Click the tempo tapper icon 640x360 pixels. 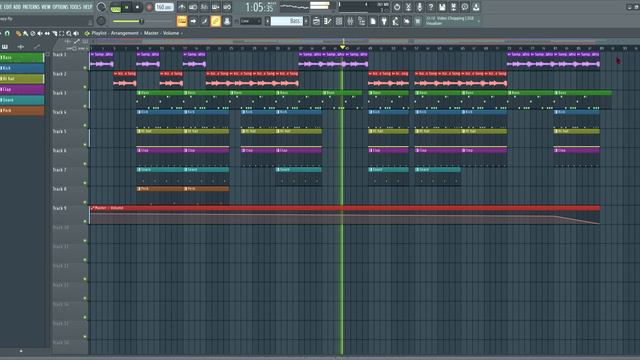(395, 21)
